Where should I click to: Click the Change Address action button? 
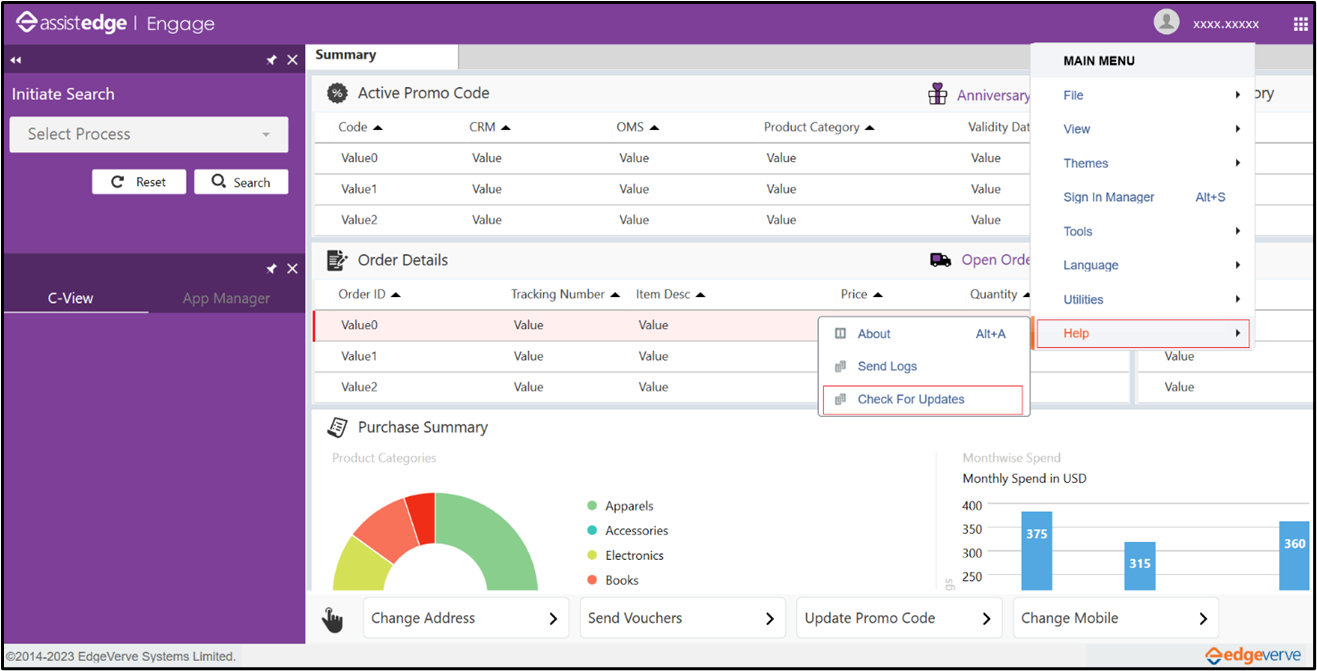(x=465, y=618)
